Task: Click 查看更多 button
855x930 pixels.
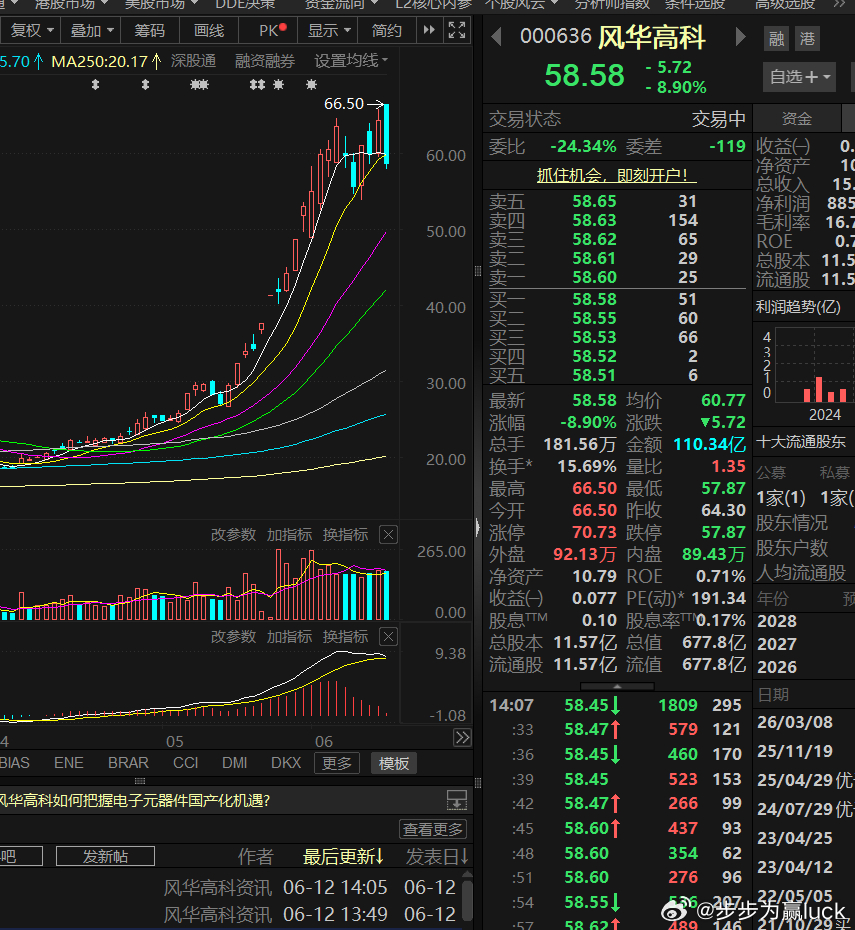Action: coord(433,829)
